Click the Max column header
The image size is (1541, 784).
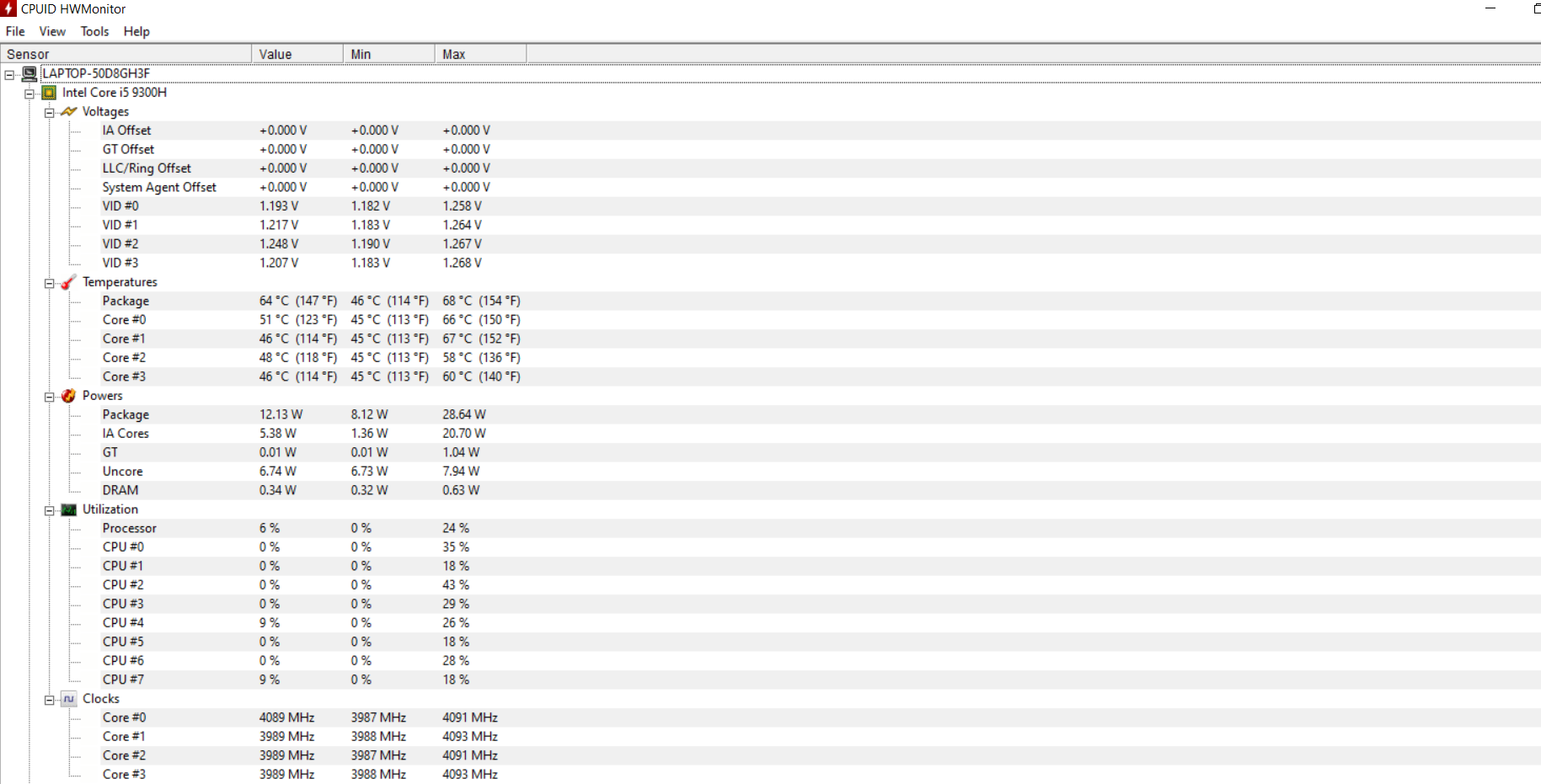point(481,54)
